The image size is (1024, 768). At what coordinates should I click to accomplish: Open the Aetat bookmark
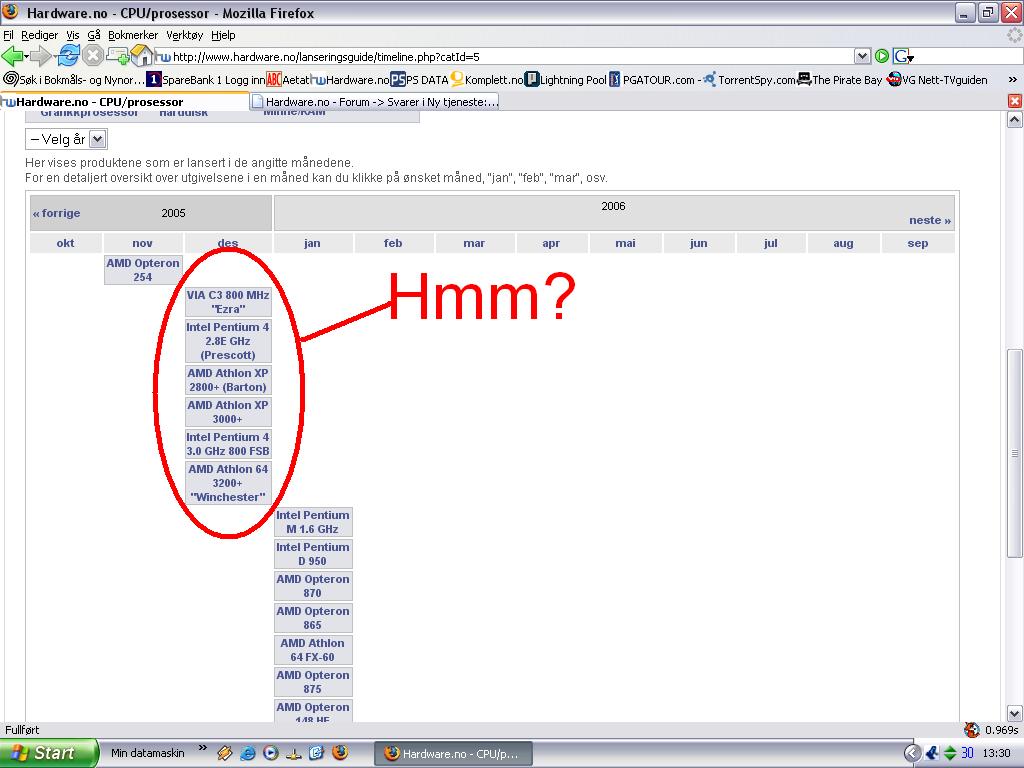287,80
